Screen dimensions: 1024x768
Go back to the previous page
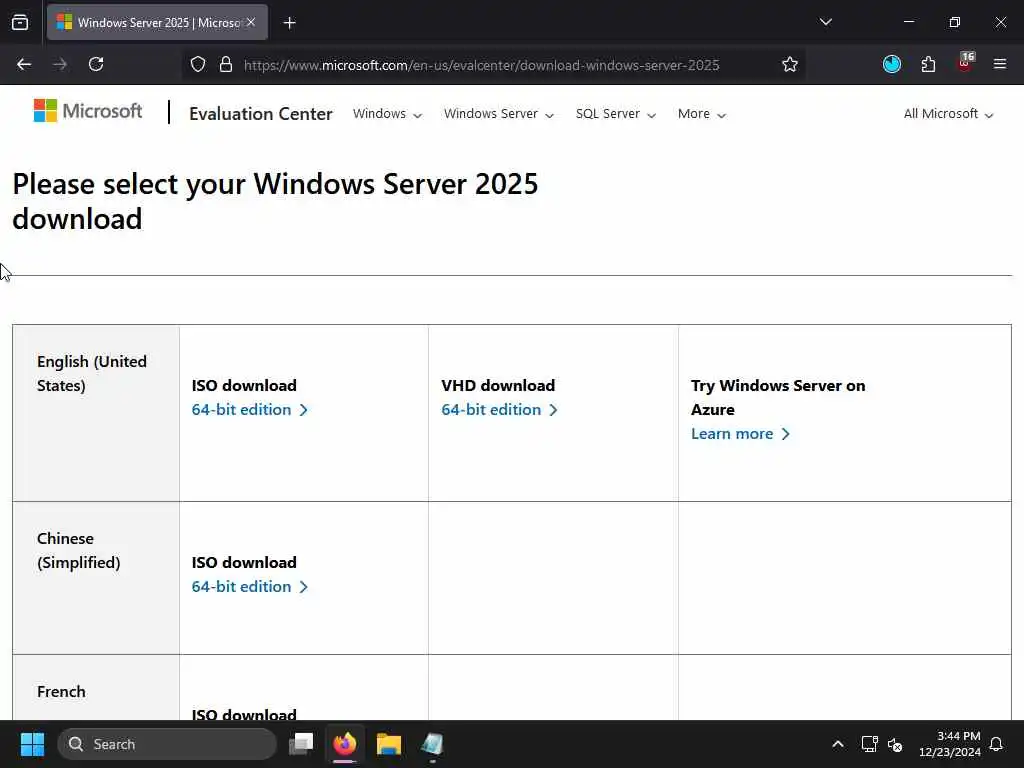click(24, 64)
